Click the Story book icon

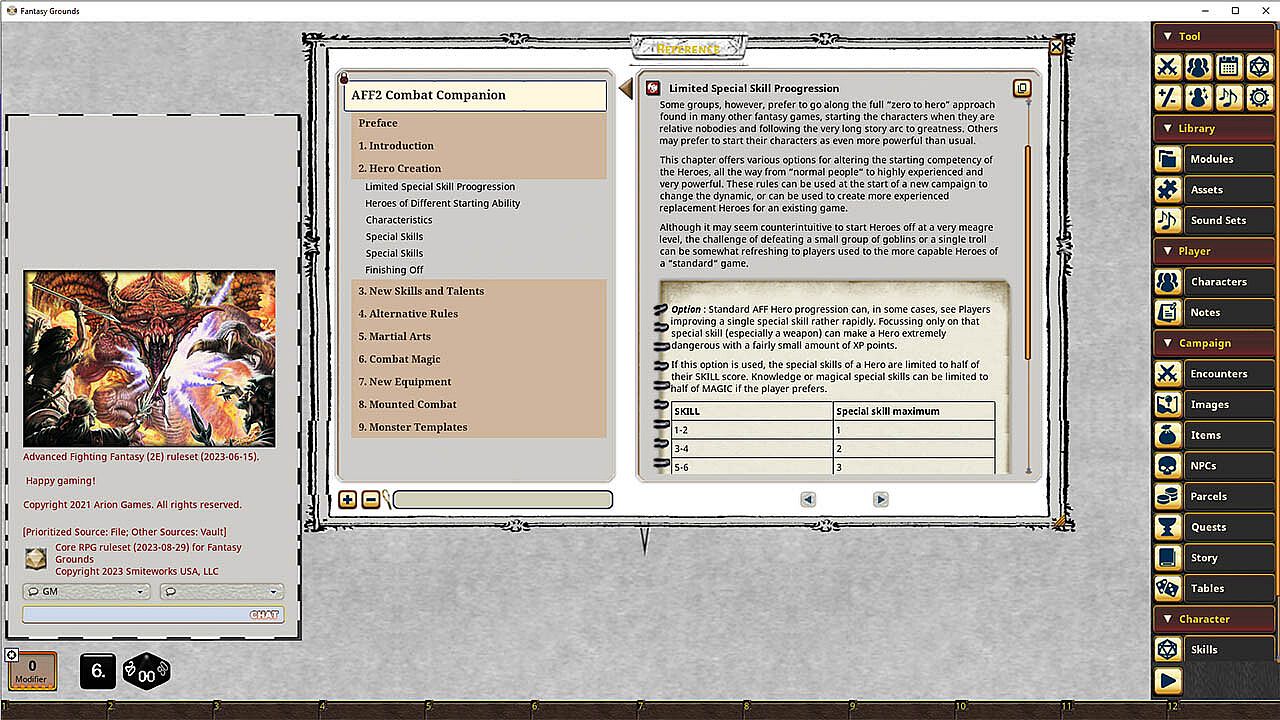pos(1167,558)
